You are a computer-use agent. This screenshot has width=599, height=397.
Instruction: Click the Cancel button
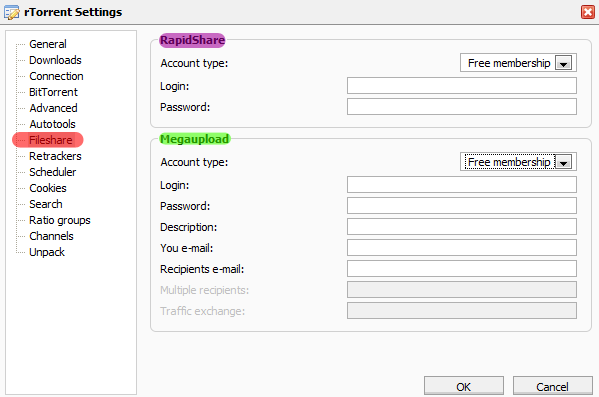point(552,386)
